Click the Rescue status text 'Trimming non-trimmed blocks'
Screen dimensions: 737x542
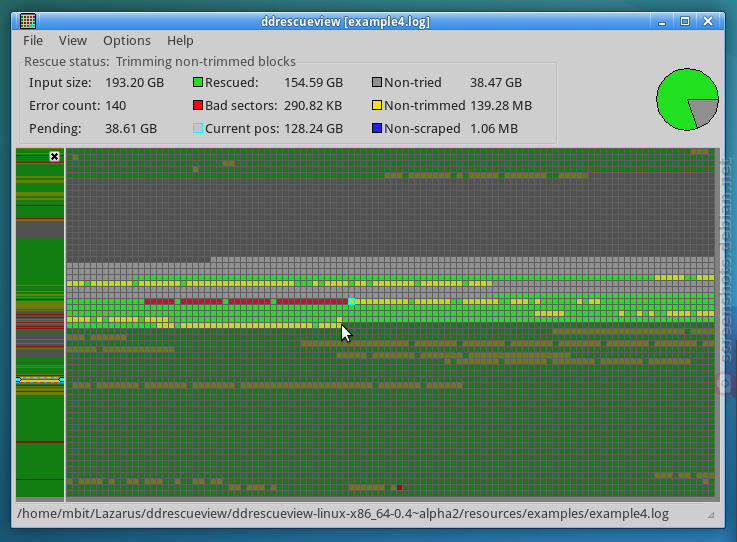coord(206,62)
